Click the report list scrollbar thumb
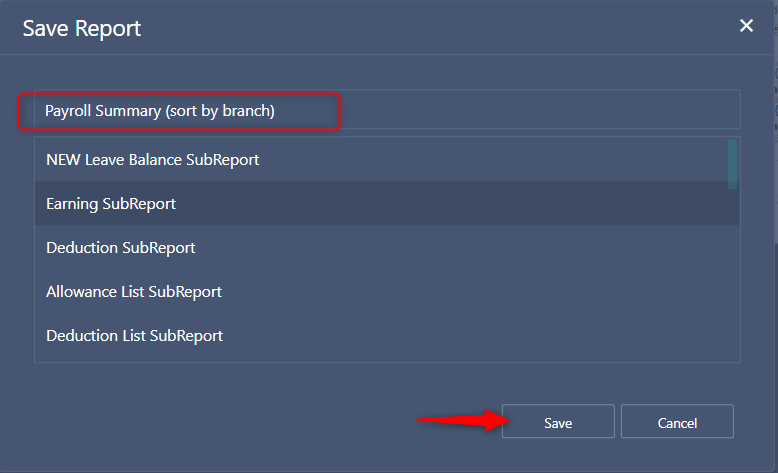 click(x=732, y=164)
